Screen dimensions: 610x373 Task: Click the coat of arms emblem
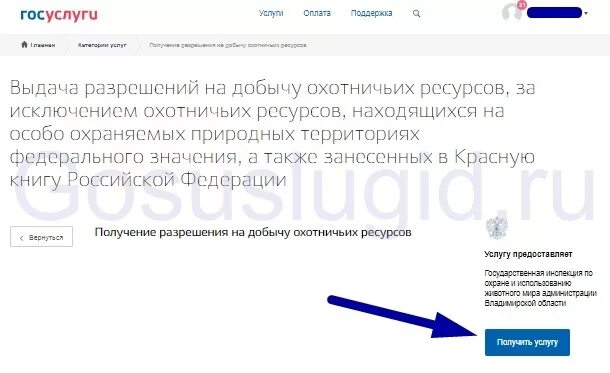[497, 227]
